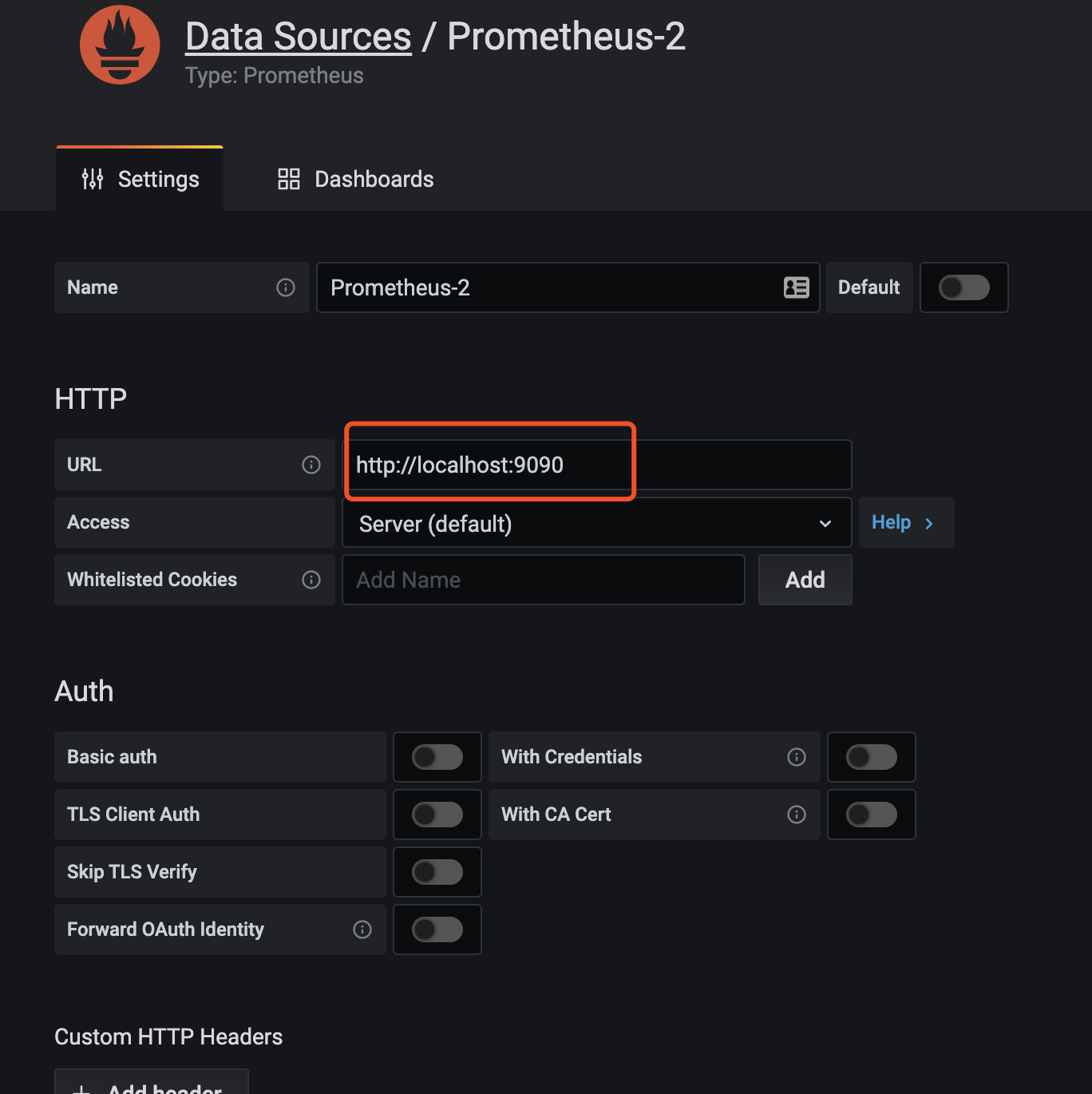Image resolution: width=1092 pixels, height=1094 pixels.
Task: Click the grid icon on Dashboards tab
Action: [x=289, y=179]
